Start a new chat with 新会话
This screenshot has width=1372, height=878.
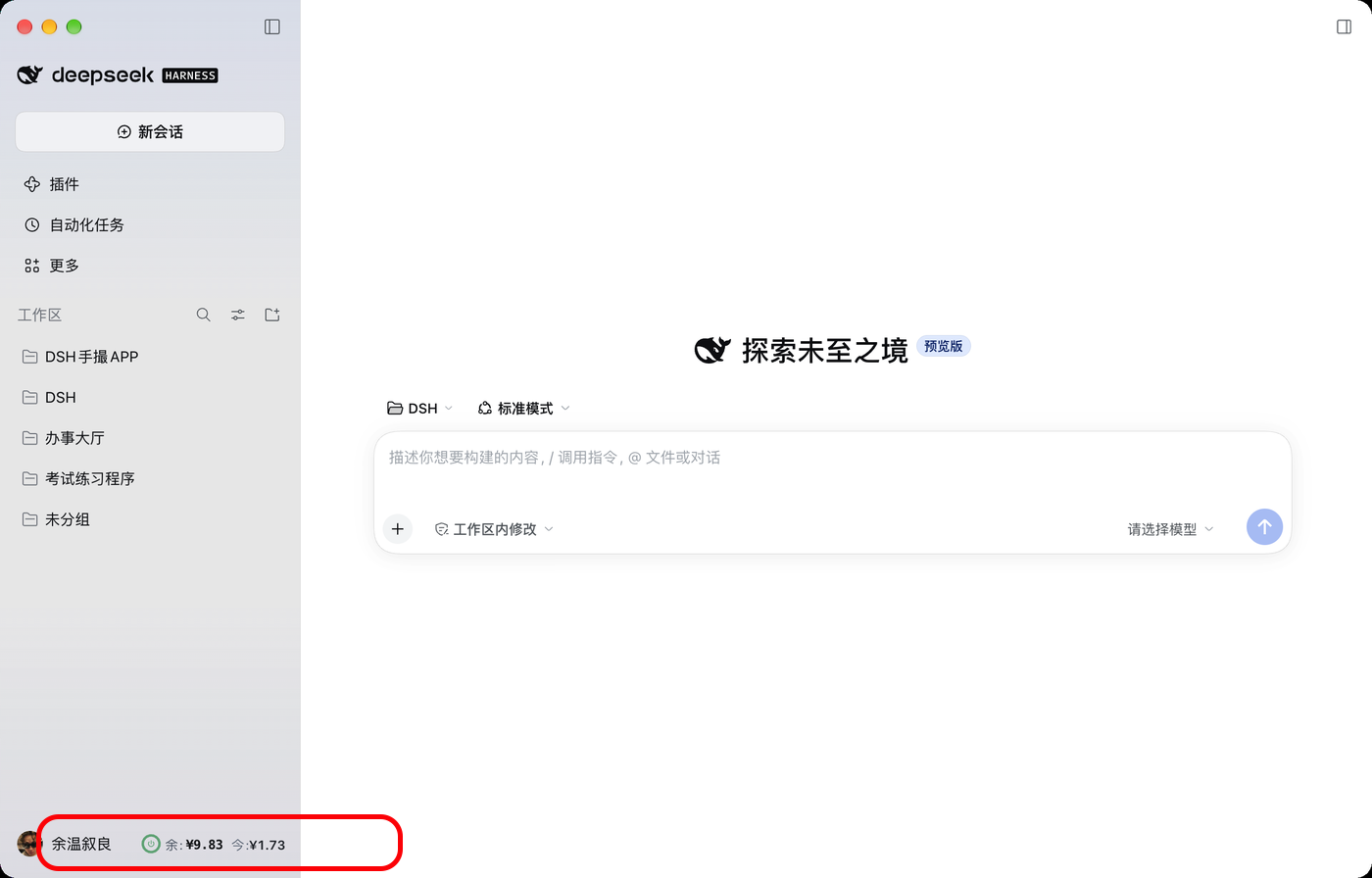pyautogui.click(x=150, y=131)
